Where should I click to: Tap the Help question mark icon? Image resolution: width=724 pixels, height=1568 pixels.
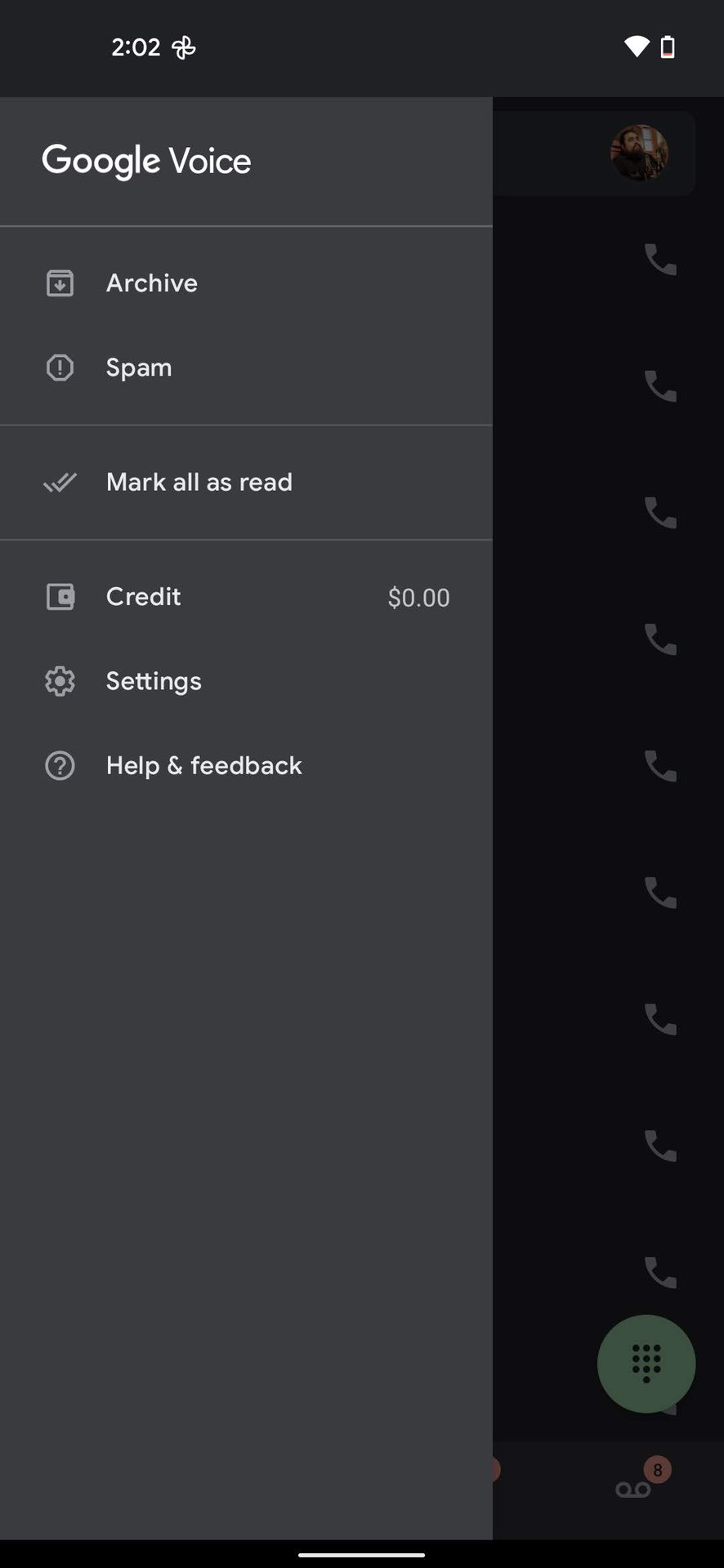pyautogui.click(x=60, y=766)
